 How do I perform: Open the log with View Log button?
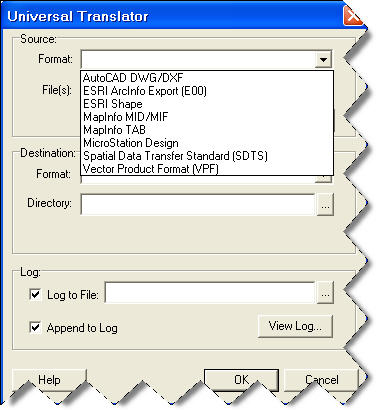[295, 326]
